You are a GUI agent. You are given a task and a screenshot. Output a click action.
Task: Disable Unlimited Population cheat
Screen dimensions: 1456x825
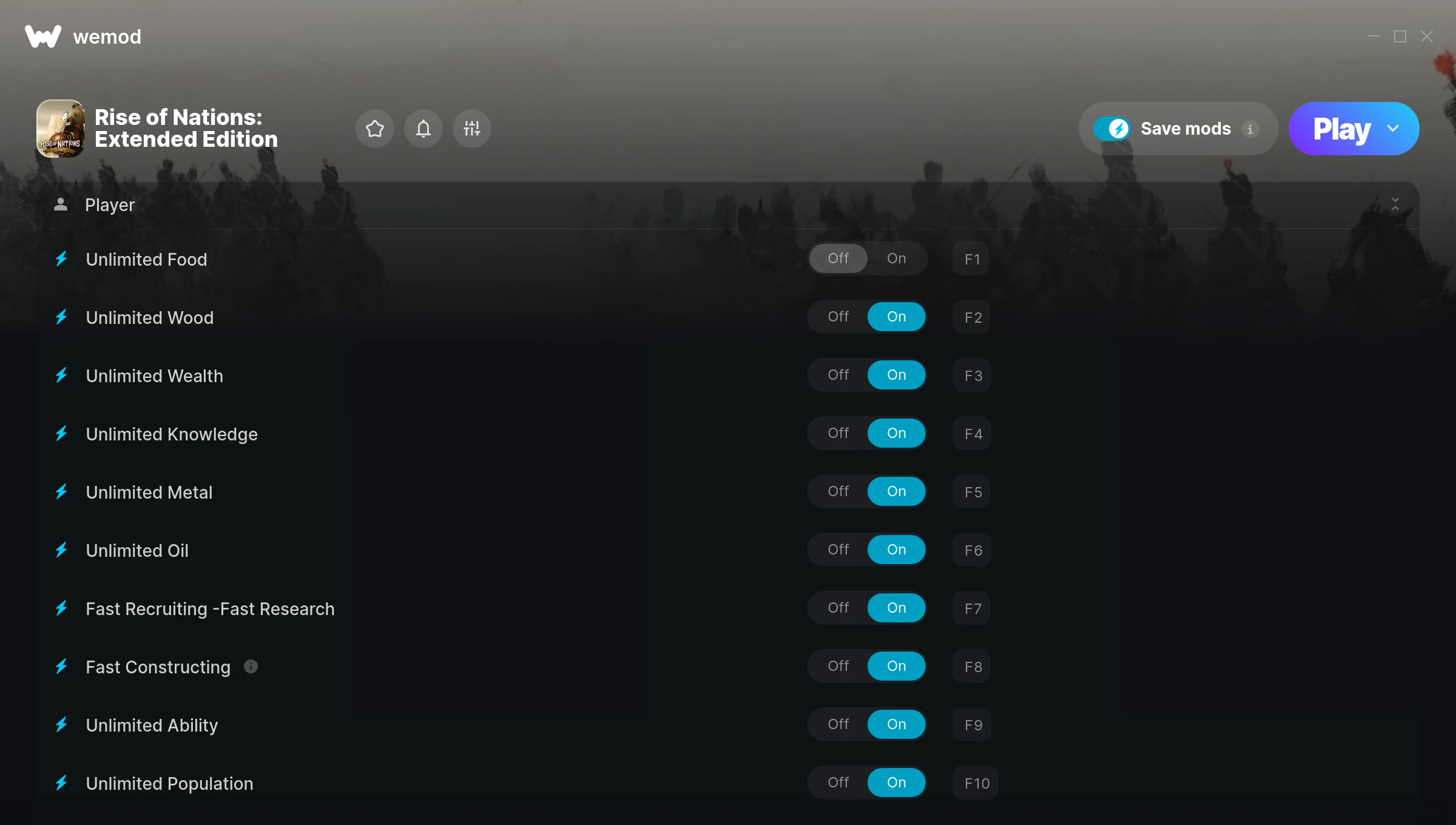point(838,783)
